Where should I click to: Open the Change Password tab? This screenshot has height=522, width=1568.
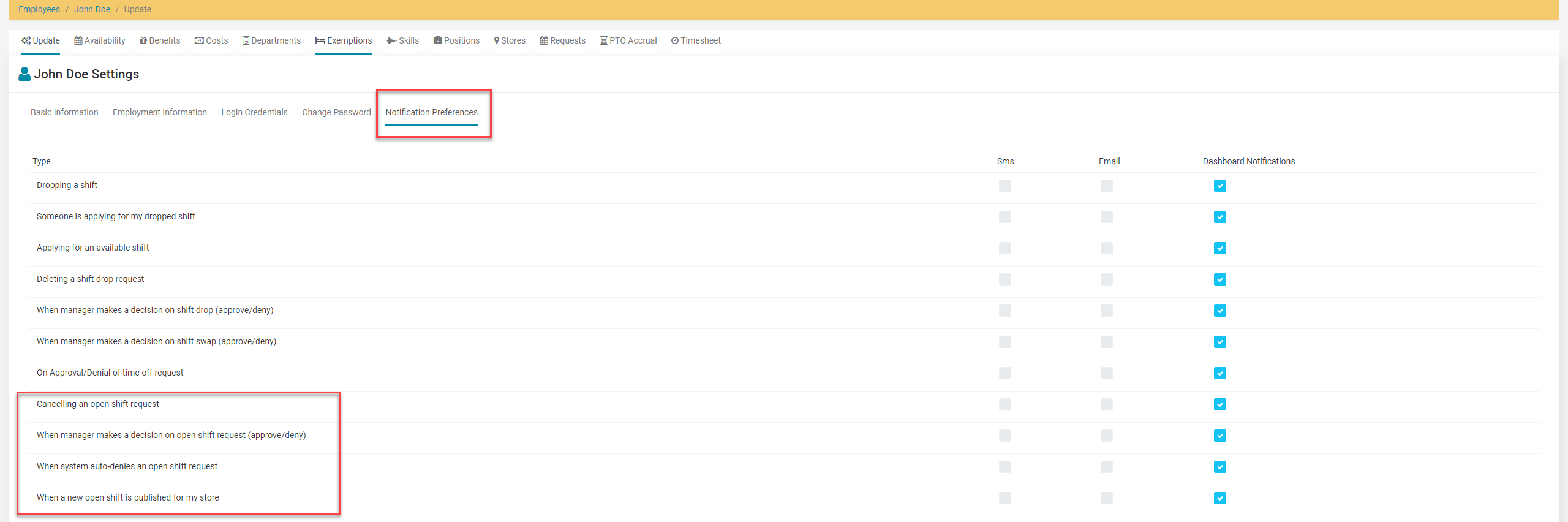pos(336,112)
